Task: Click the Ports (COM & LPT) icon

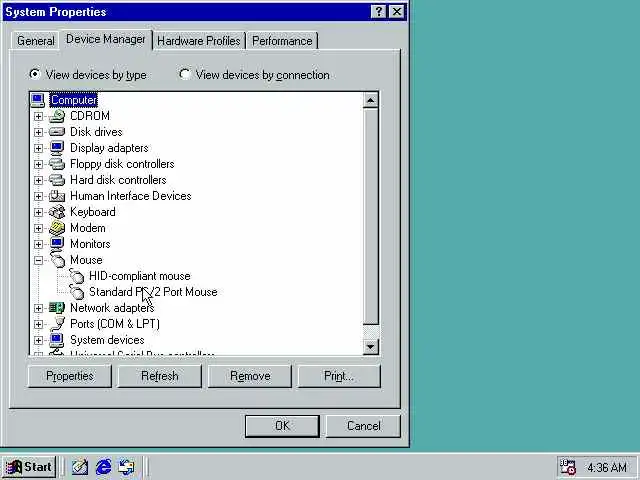Action: 58,324
